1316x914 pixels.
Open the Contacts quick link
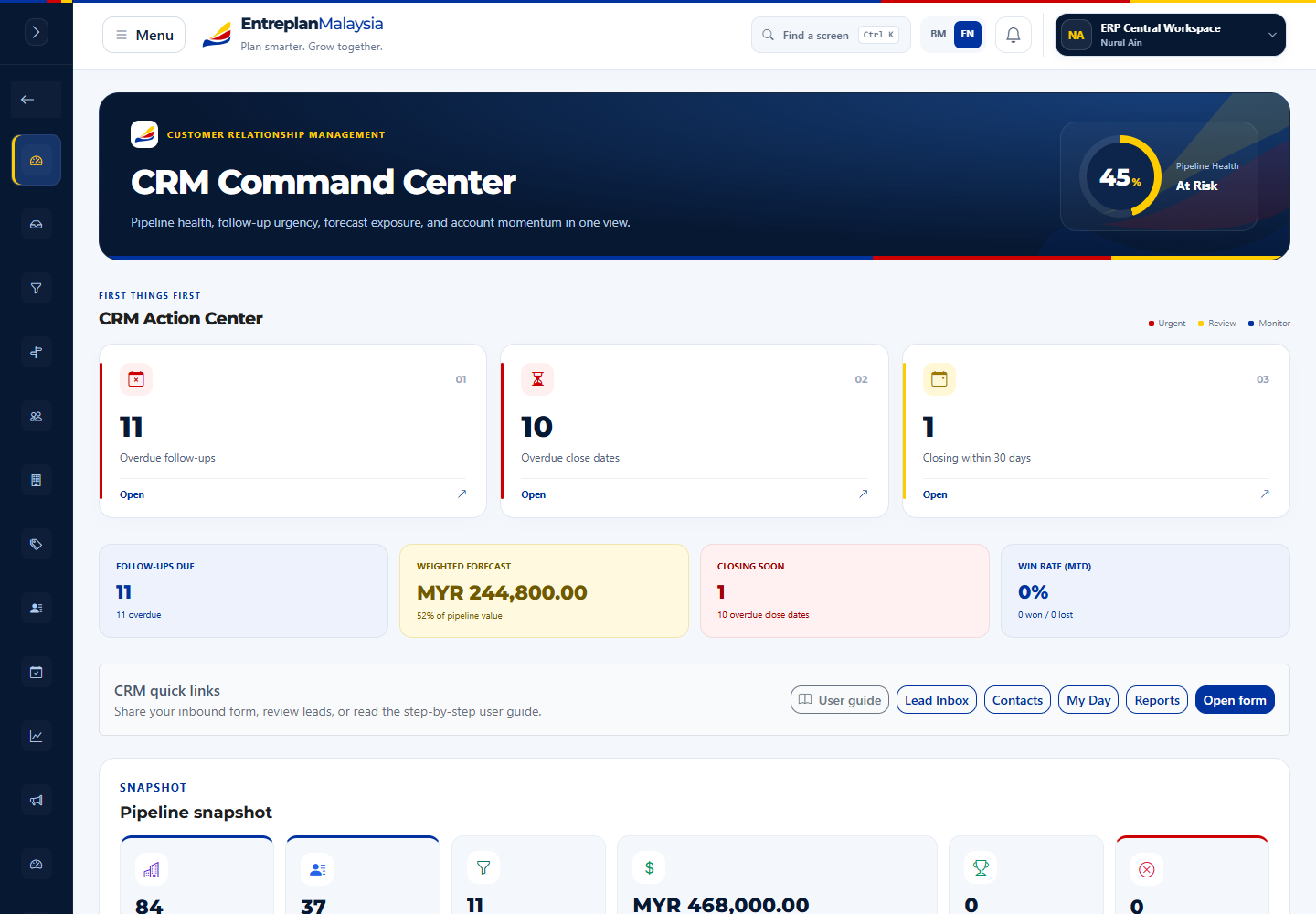pyautogui.click(x=1017, y=700)
